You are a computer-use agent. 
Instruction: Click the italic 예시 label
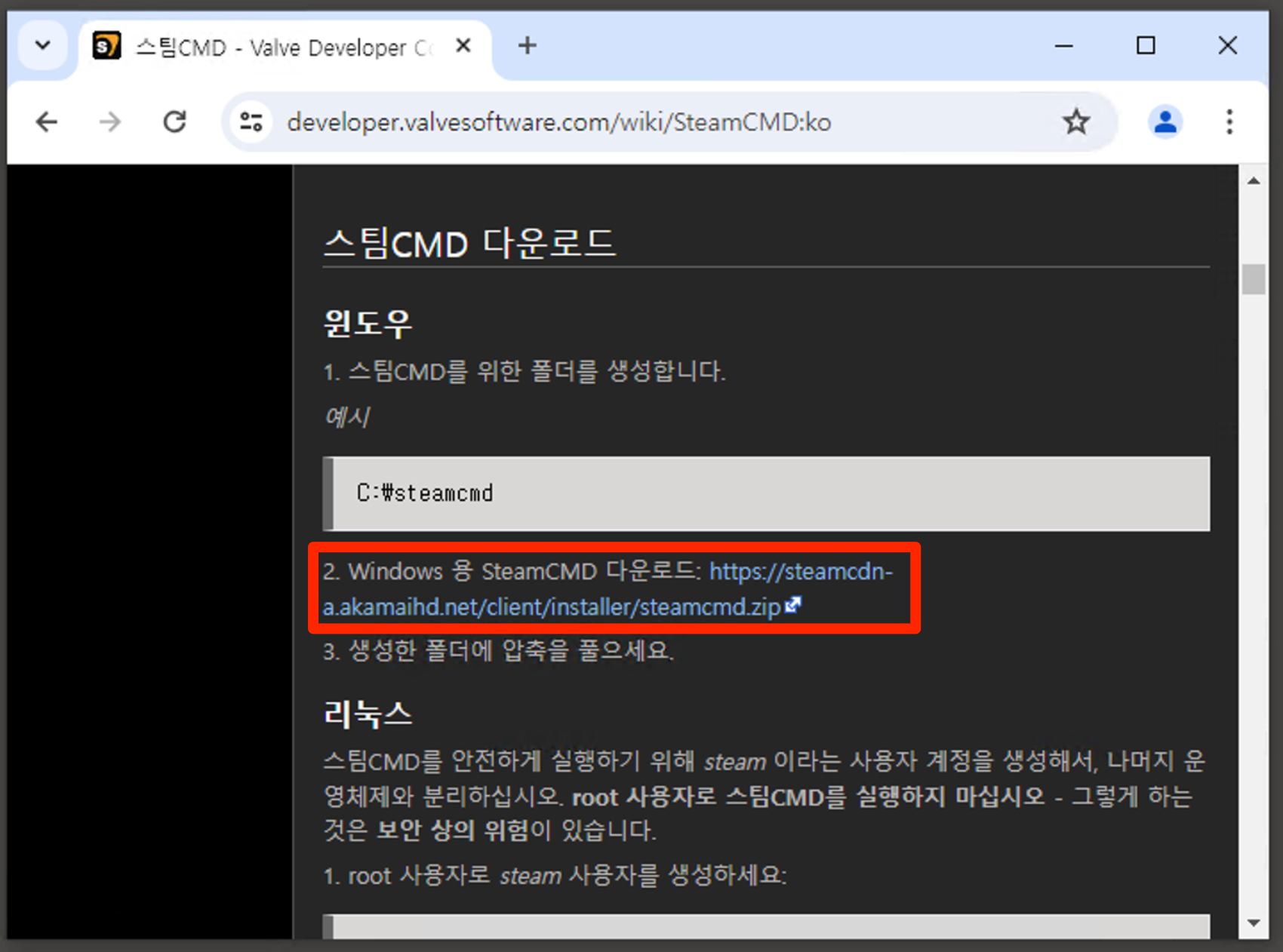346,416
